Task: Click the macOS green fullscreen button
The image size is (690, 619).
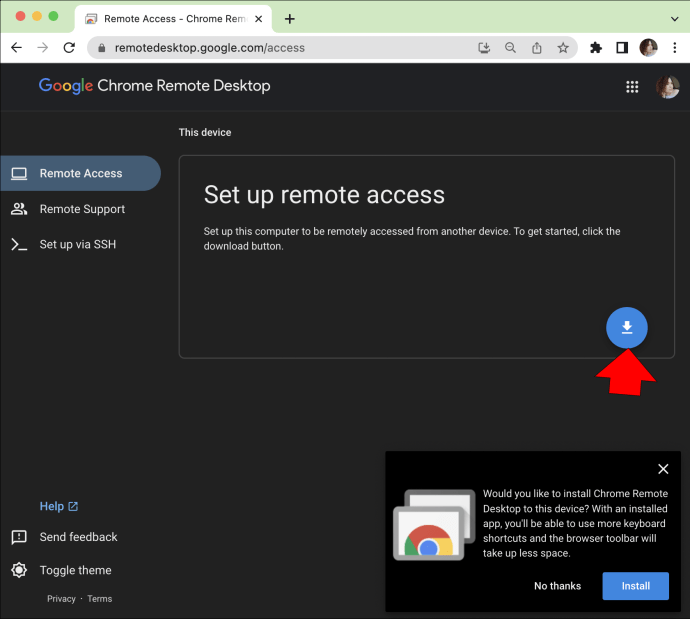Action: point(53,16)
